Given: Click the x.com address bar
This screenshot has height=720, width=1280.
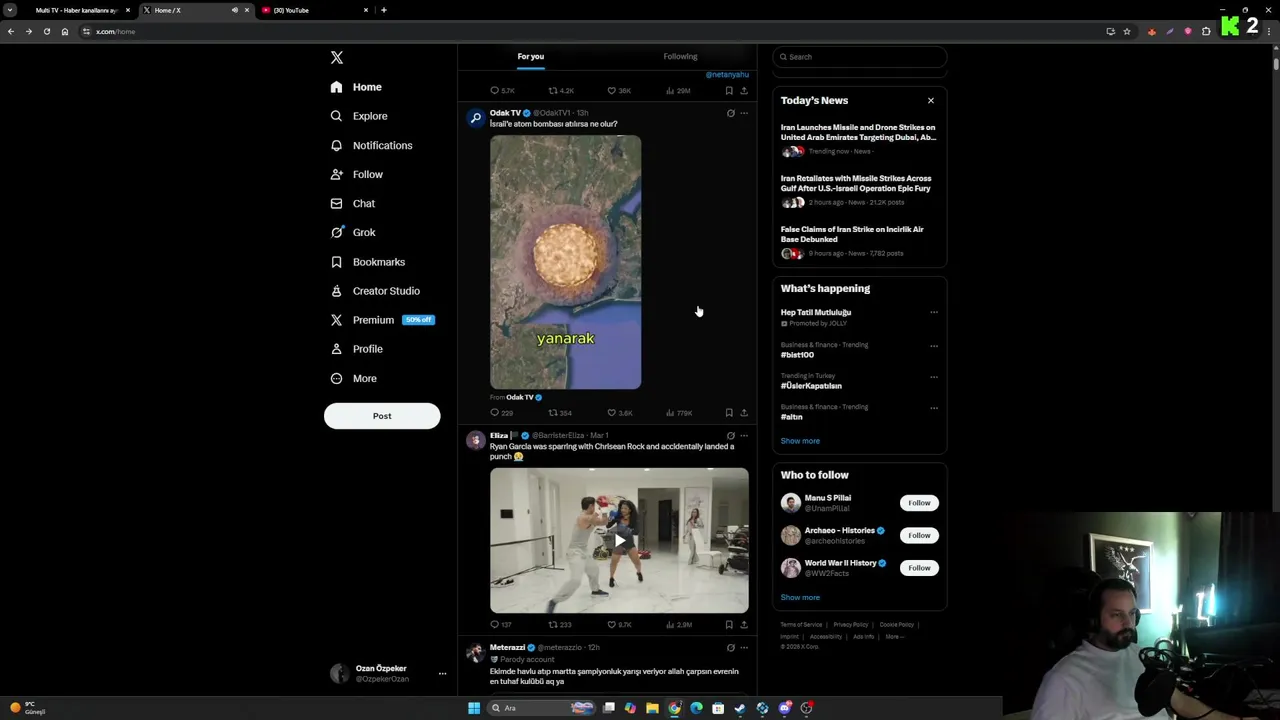Looking at the screenshot, I should point(590,32).
